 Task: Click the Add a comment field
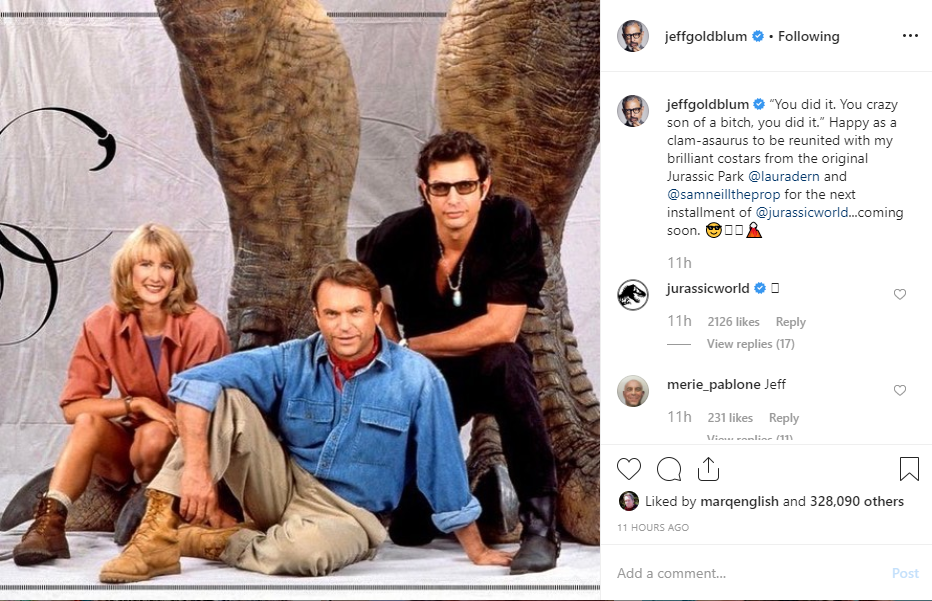pos(740,573)
